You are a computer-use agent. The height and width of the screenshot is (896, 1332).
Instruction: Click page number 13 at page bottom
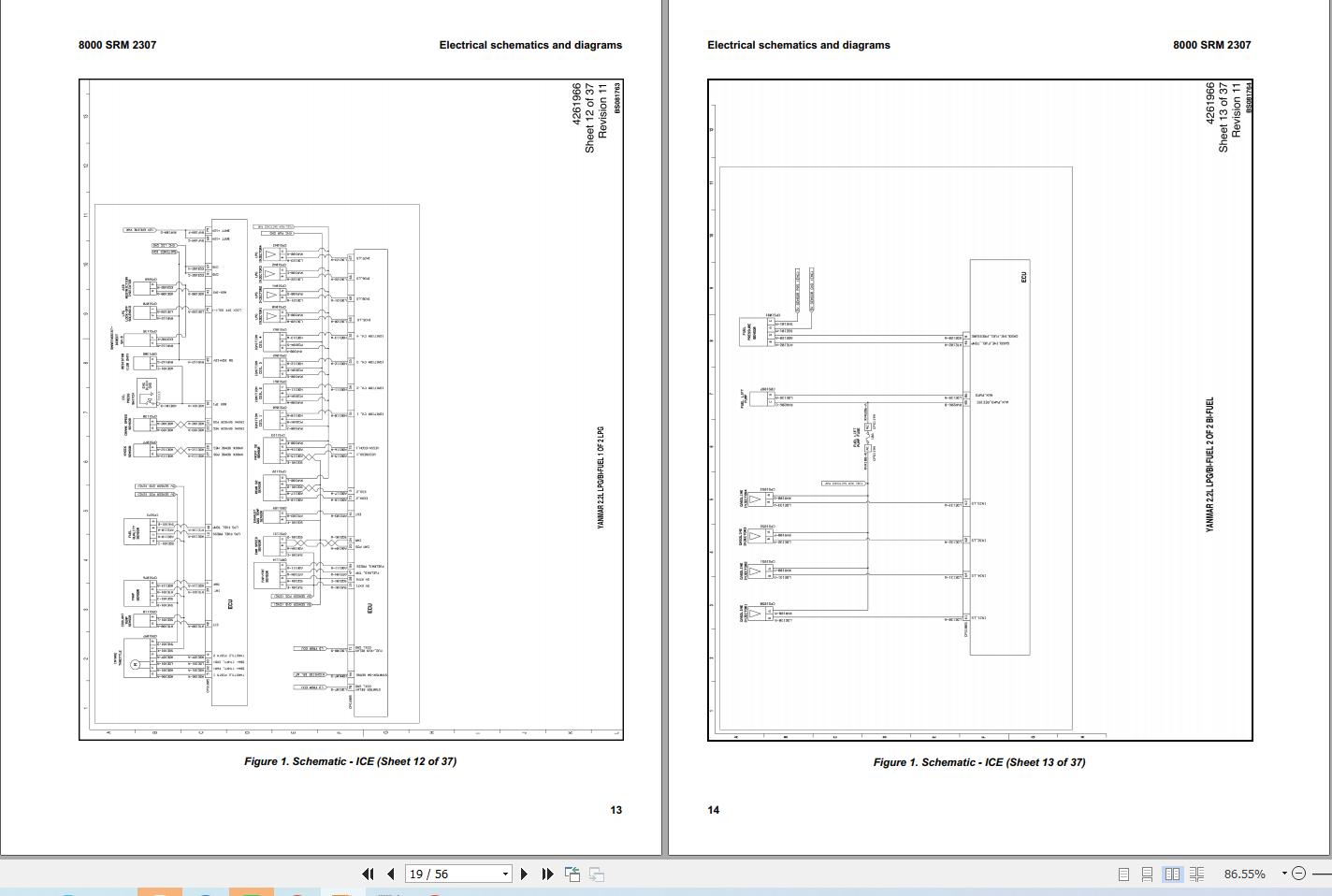pyautogui.click(x=616, y=810)
